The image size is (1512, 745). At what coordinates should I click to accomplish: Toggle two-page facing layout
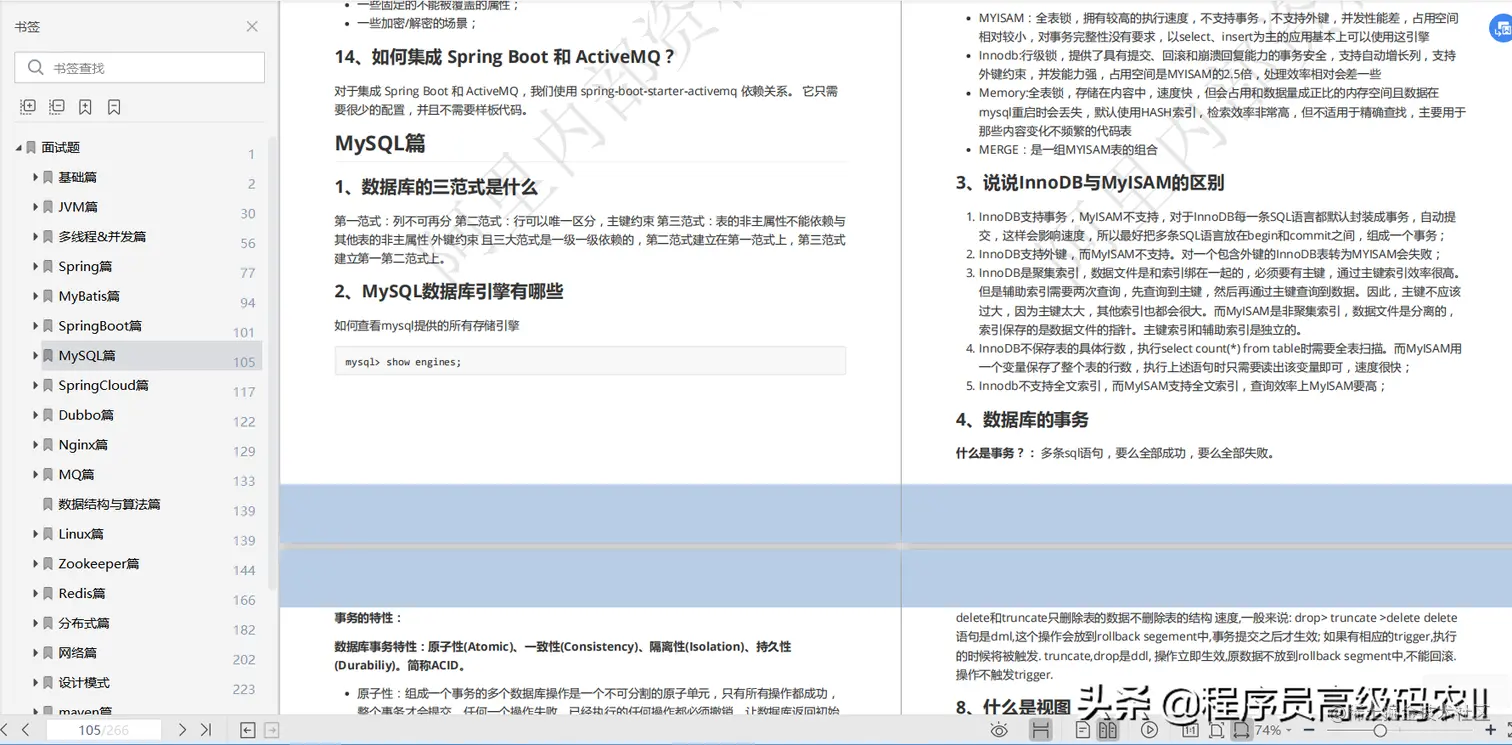pos(1109,730)
